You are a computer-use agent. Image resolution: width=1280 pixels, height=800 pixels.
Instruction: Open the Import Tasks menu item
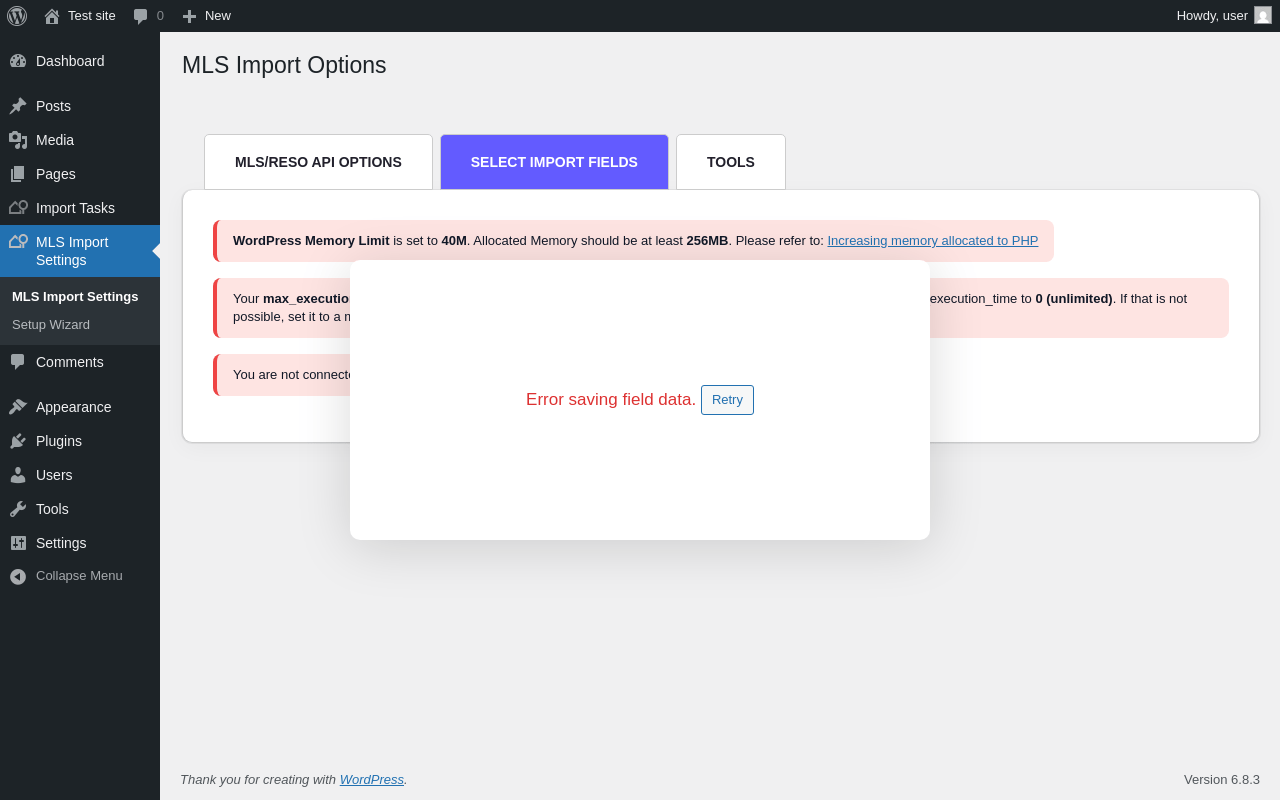pos(75,208)
